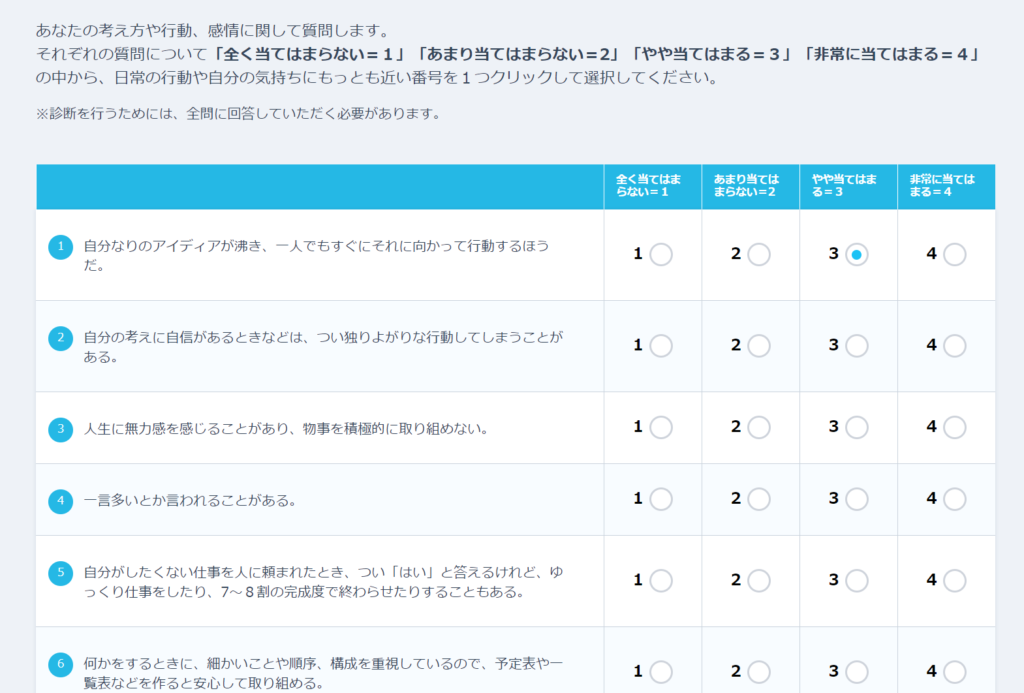Click the question 1 number badge

point(61,246)
